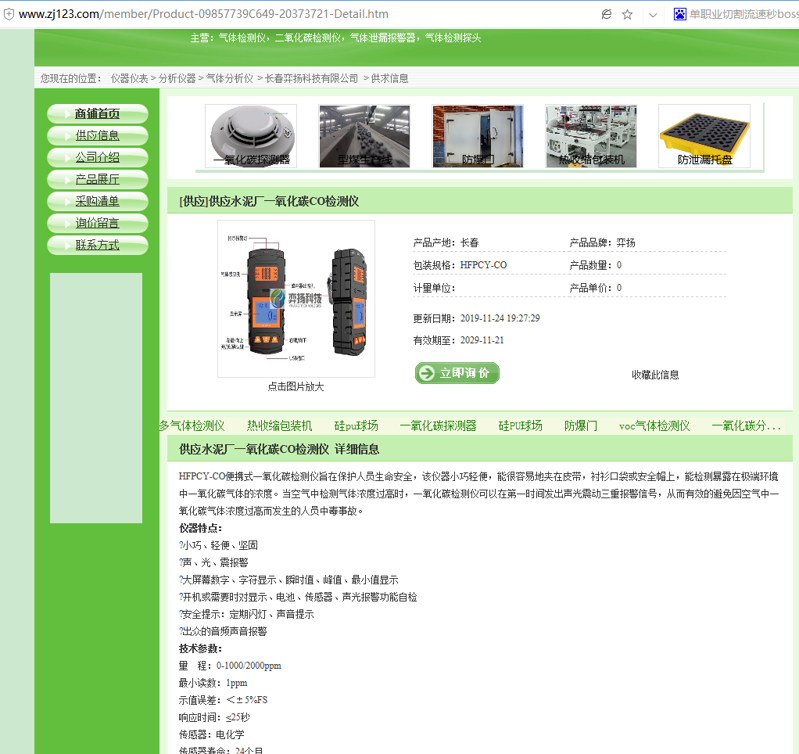Click the 一氧化碳探测器 keyword link
This screenshot has height=754, width=799.
438,426
